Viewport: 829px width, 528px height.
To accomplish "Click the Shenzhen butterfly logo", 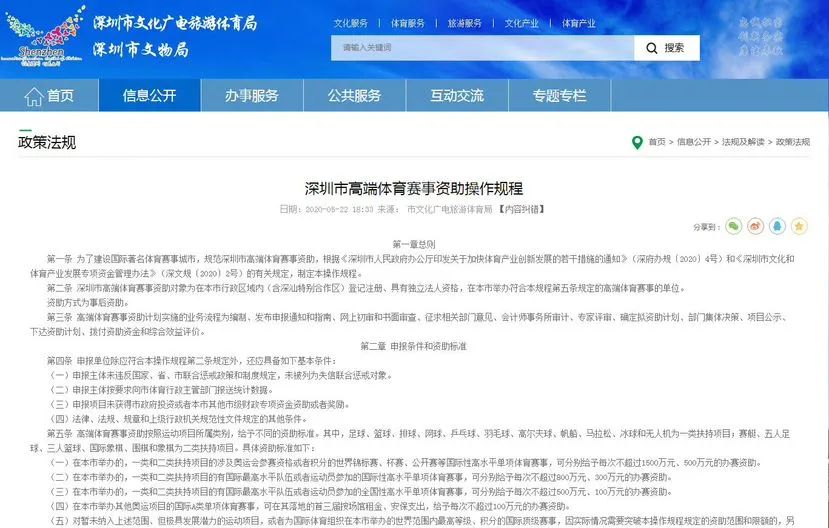I will (40, 37).
